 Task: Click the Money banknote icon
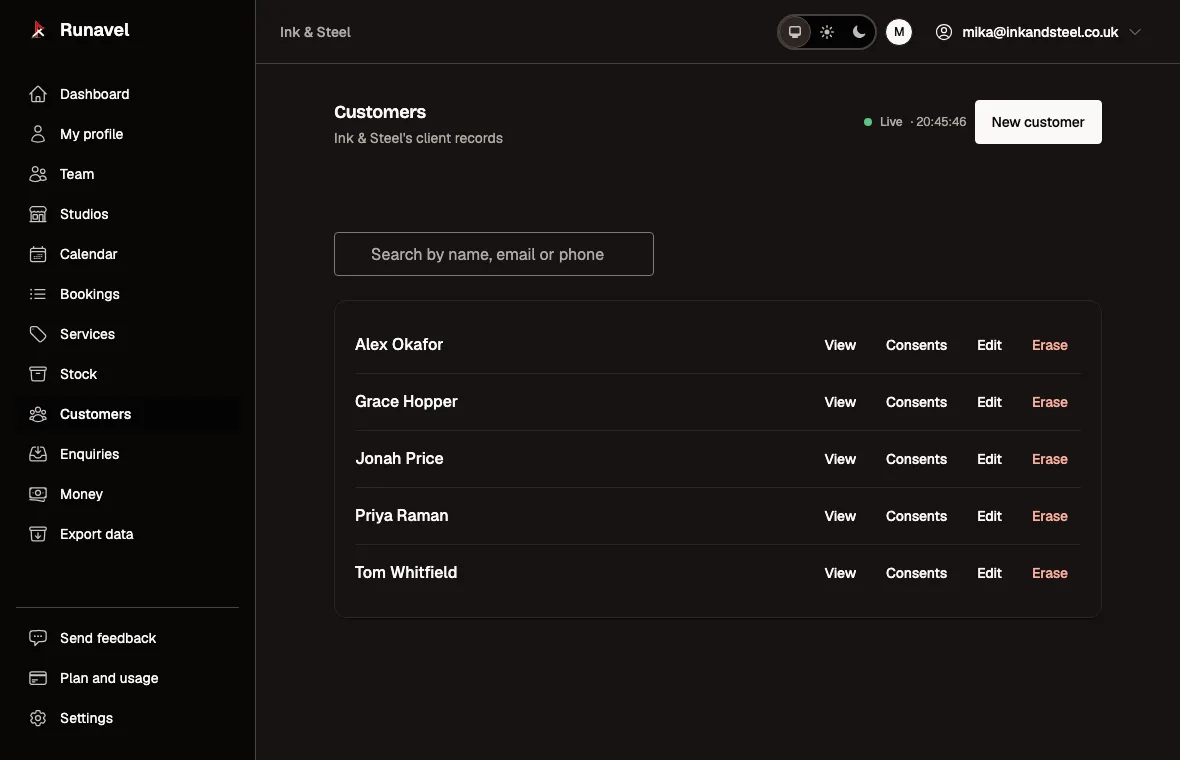[38, 494]
